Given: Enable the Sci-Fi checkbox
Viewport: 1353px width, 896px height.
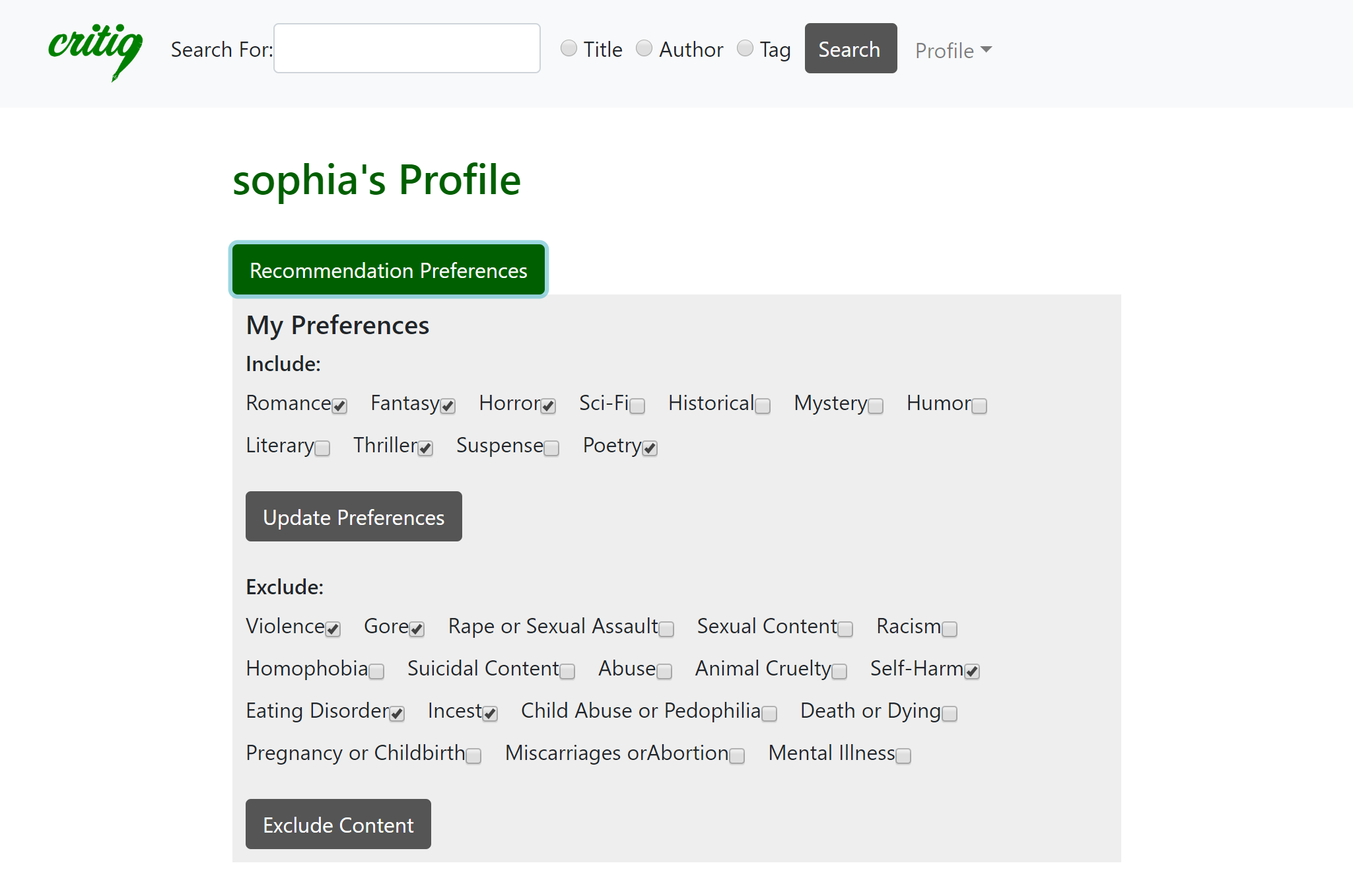Looking at the screenshot, I should tap(637, 406).
